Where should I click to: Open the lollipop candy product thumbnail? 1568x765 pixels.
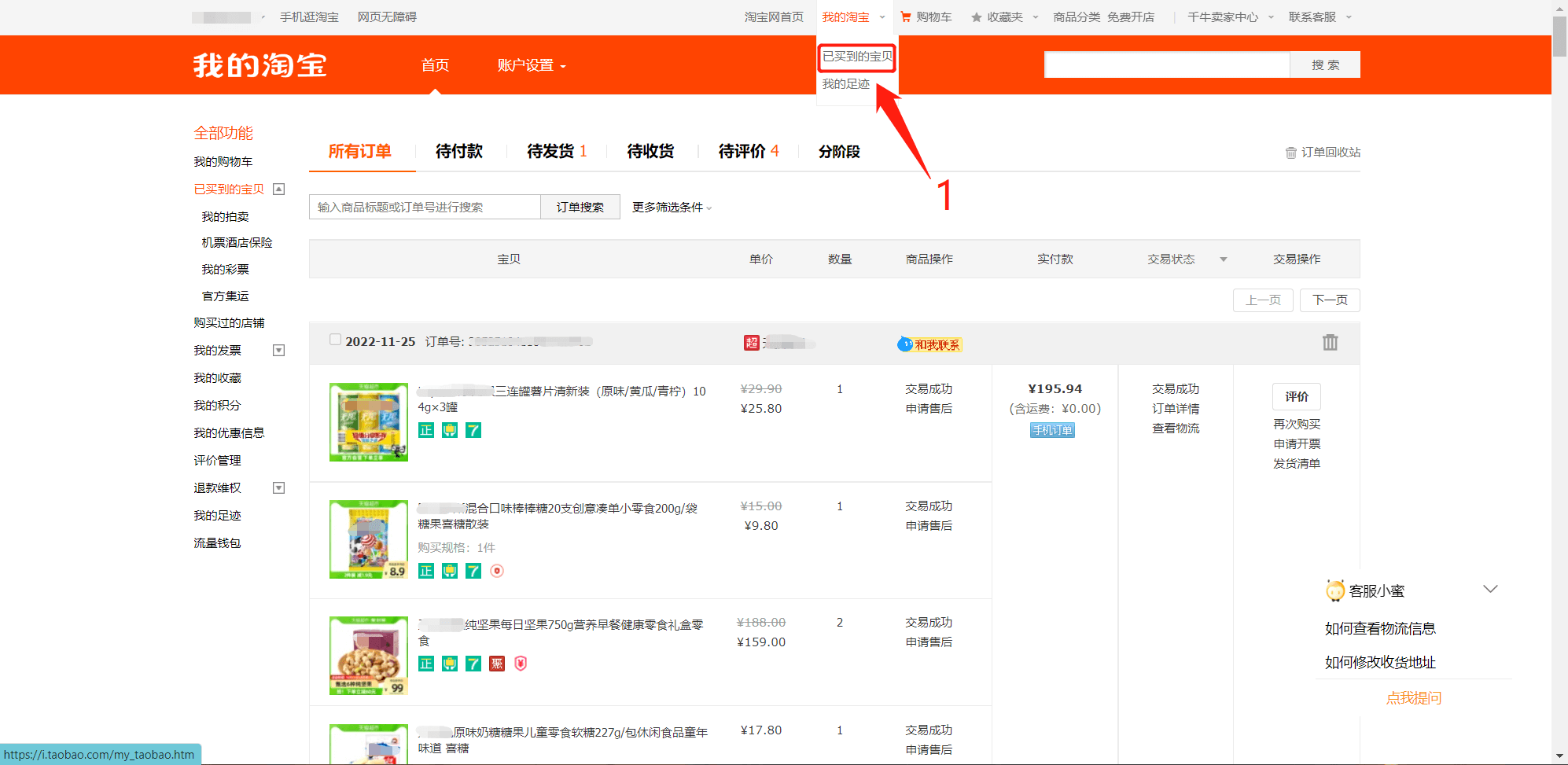[369, 539]
